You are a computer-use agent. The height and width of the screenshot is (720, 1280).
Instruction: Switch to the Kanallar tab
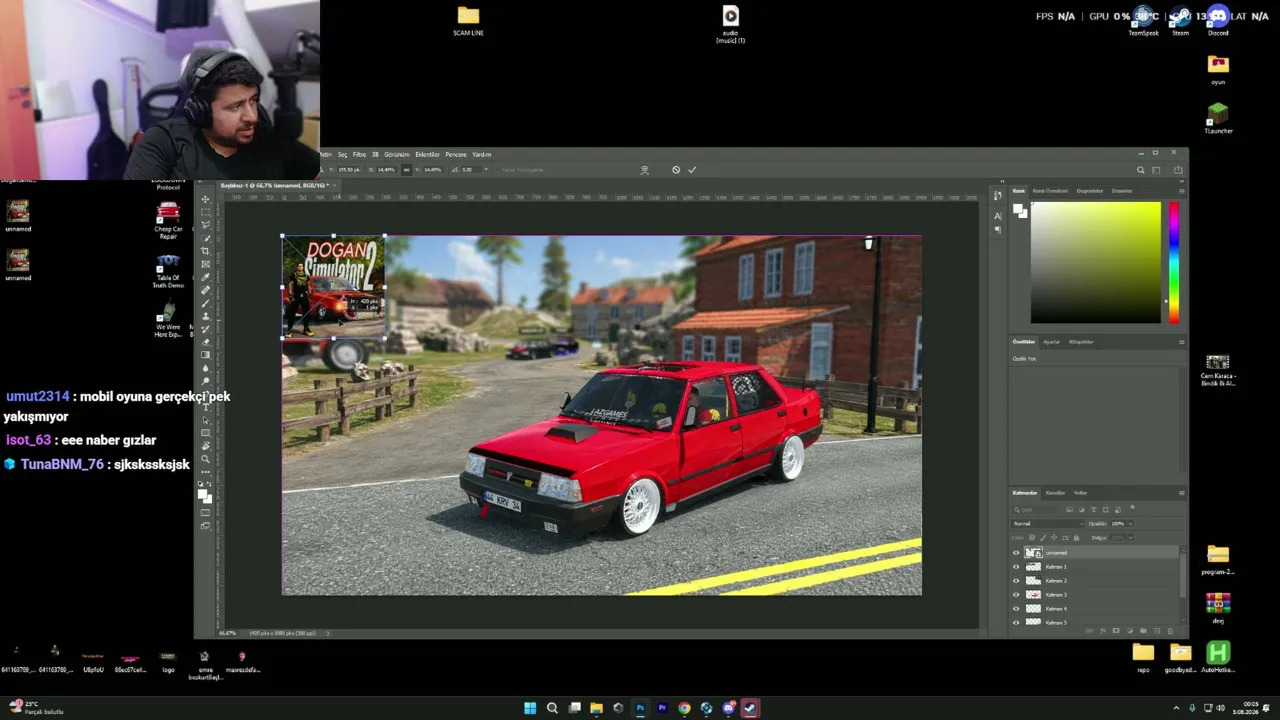[x=1055, y=493]
